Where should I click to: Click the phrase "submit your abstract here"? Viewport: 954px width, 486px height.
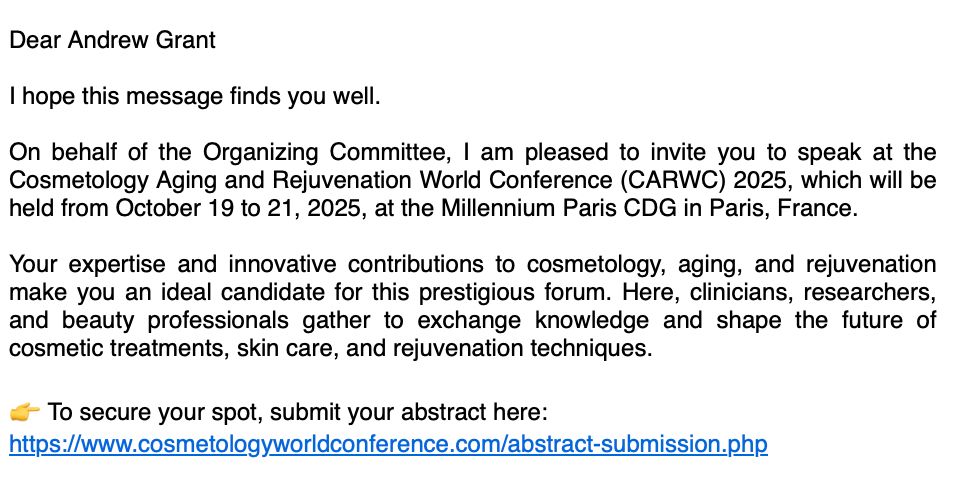point(406,412)
